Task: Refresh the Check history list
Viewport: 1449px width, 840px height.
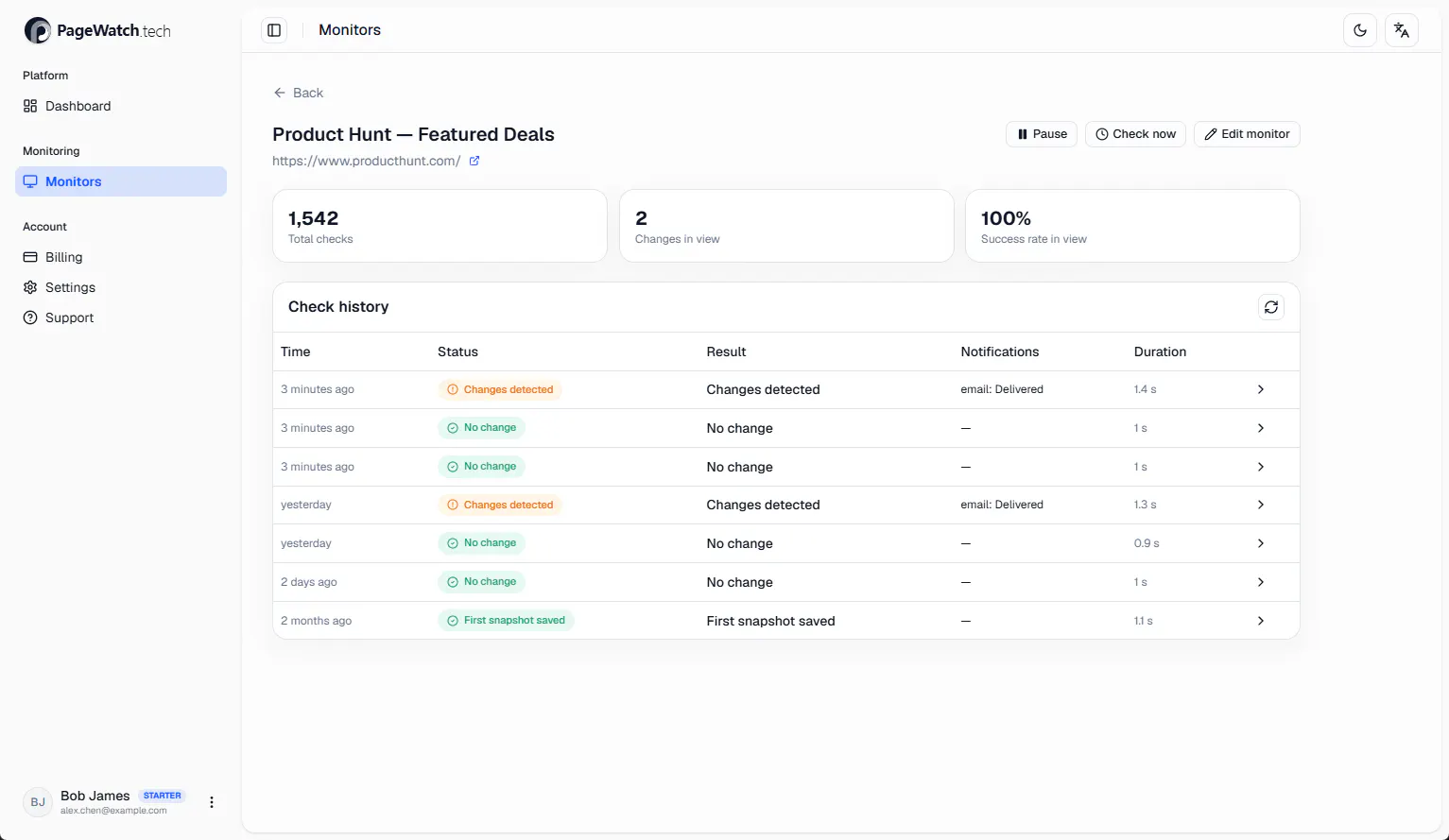Action: click(1271, 307)
